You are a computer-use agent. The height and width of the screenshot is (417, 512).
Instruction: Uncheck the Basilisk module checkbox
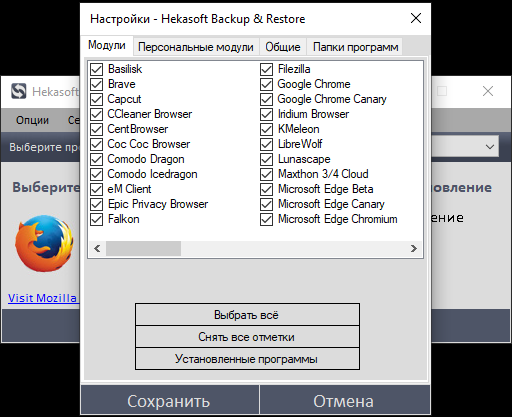click(x=96, y=69)
